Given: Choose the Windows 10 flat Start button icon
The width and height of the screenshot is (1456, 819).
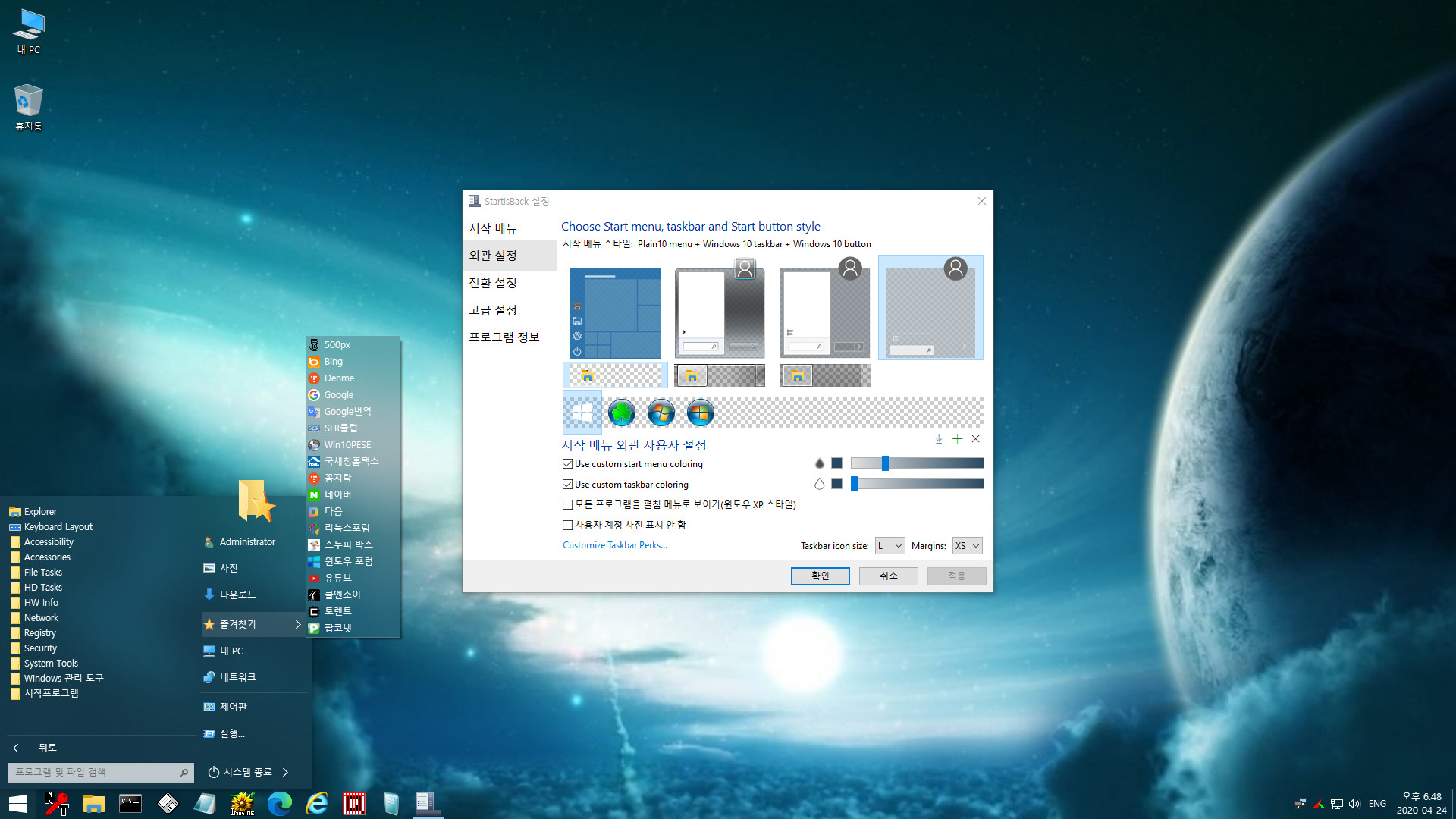Looking at the screenshot, I should (582, 413).
